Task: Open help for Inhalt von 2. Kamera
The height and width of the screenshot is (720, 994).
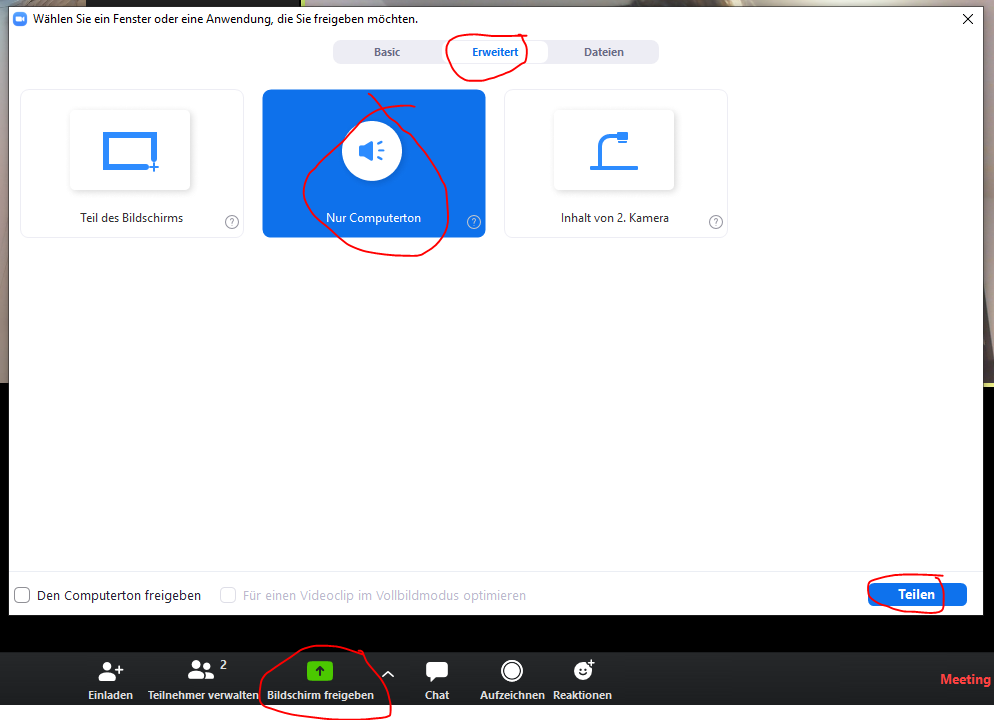Action: pyautogui.click(x=716, y=222)
